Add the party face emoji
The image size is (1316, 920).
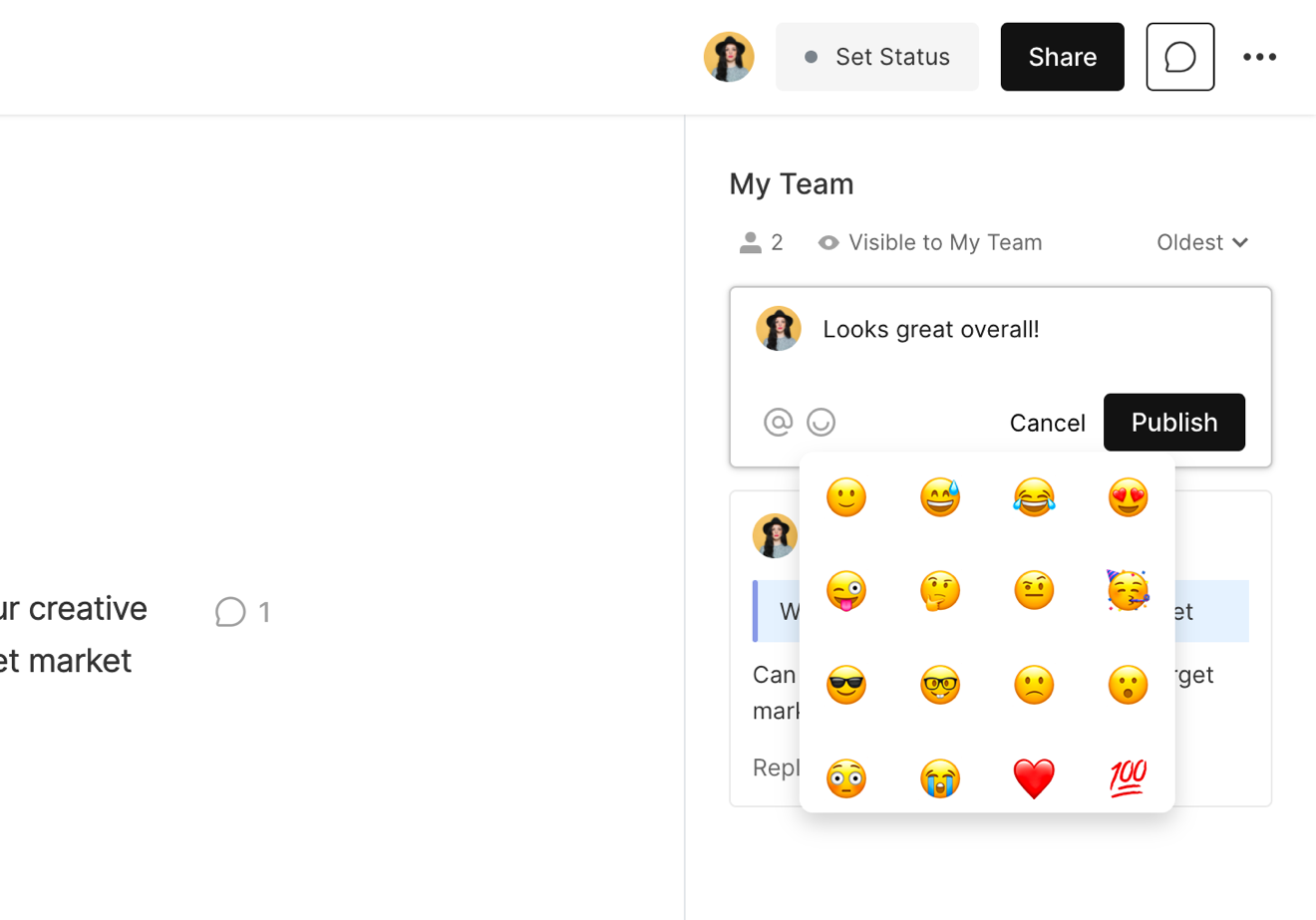(1128, 591)
